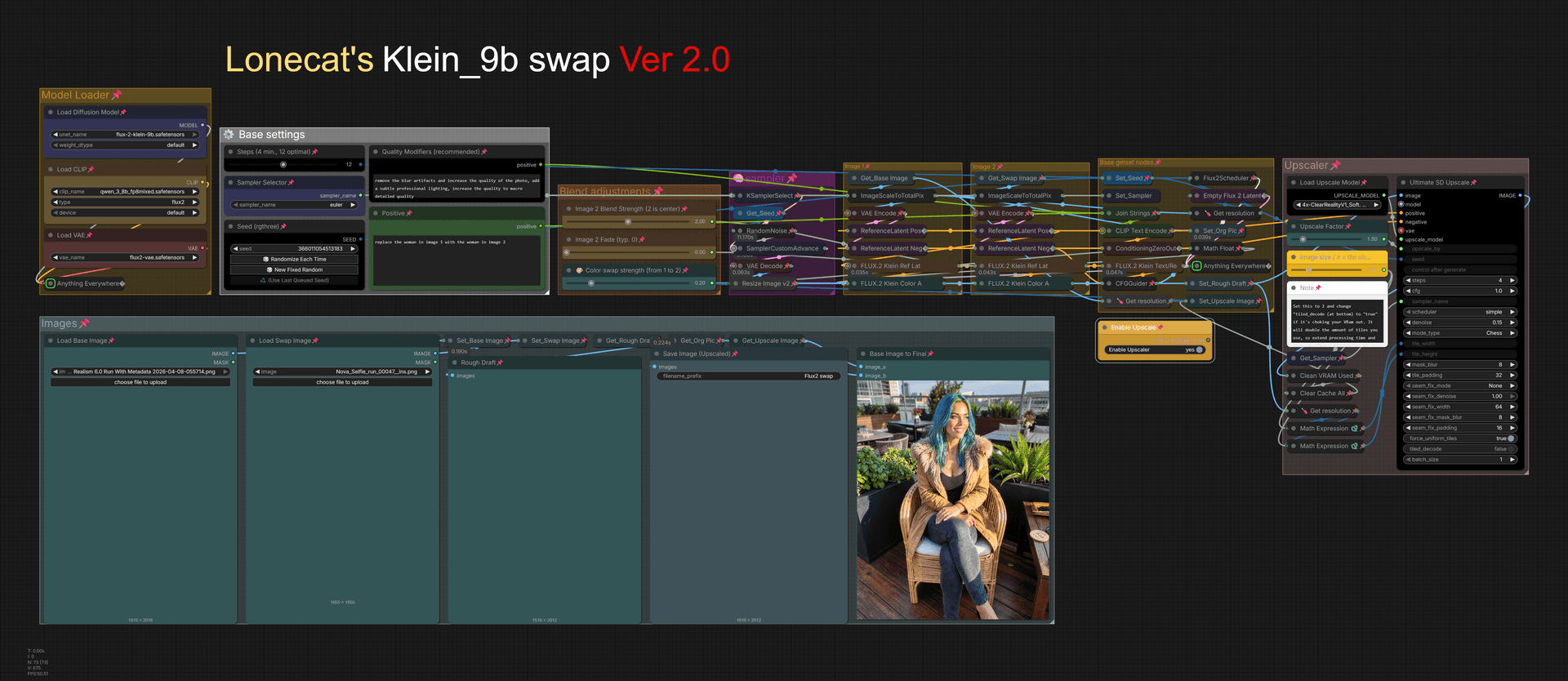Click the pin beside the sampler group title

click(x=791, y=178)
